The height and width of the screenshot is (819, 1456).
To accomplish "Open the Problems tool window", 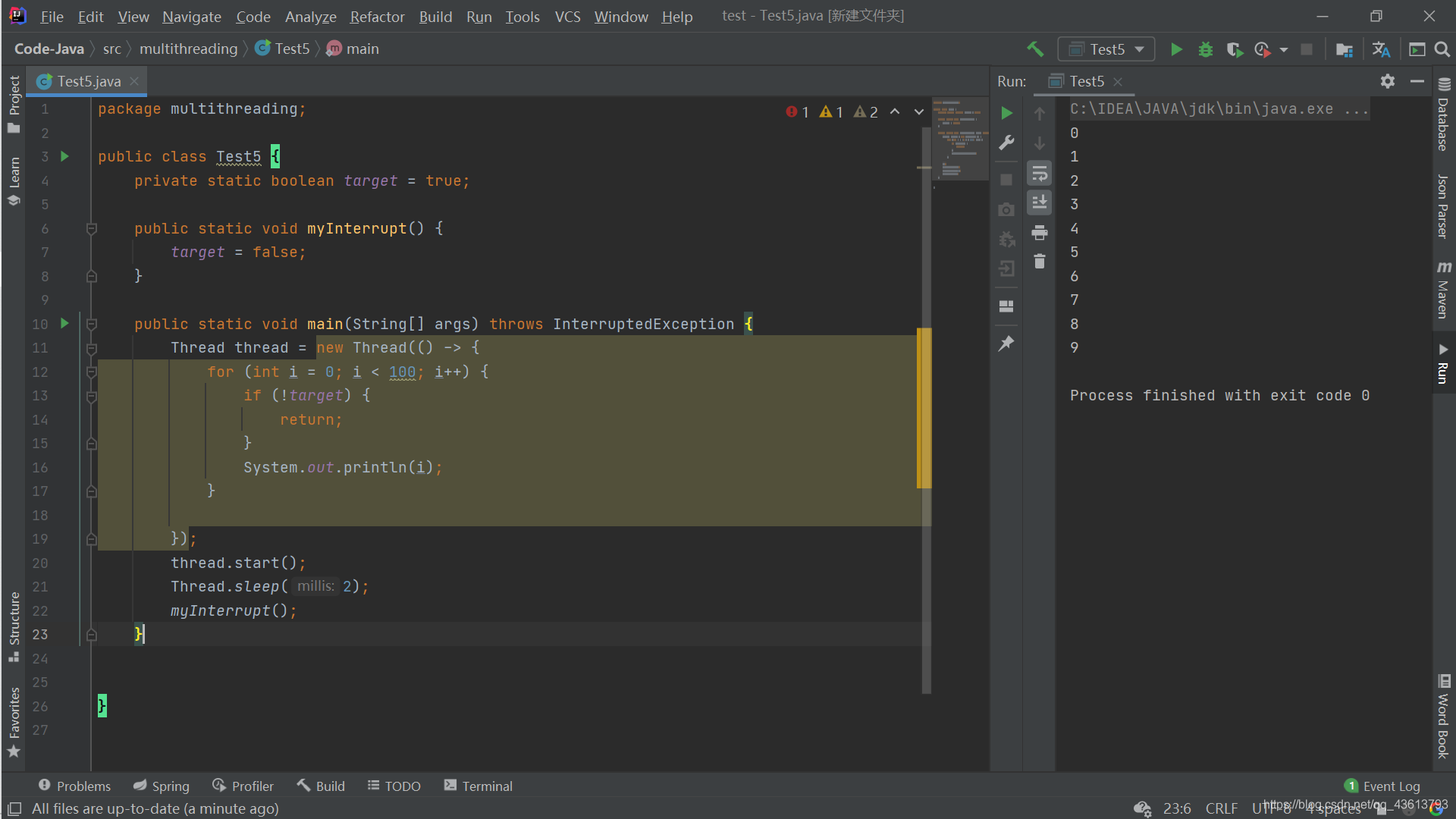I will (74, 786).
